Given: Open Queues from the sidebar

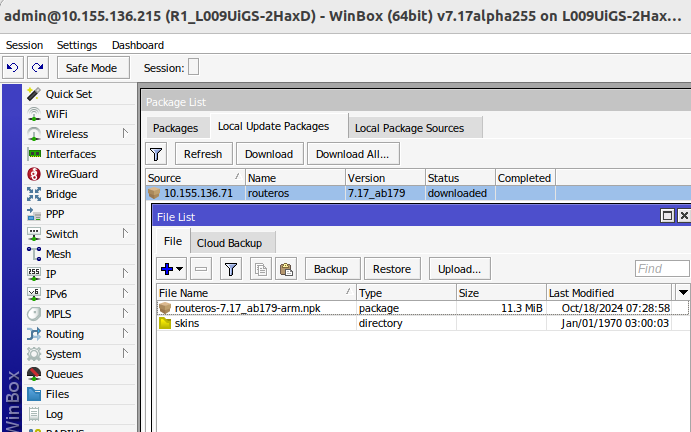Looking at the screenshot, I should 64,374.
